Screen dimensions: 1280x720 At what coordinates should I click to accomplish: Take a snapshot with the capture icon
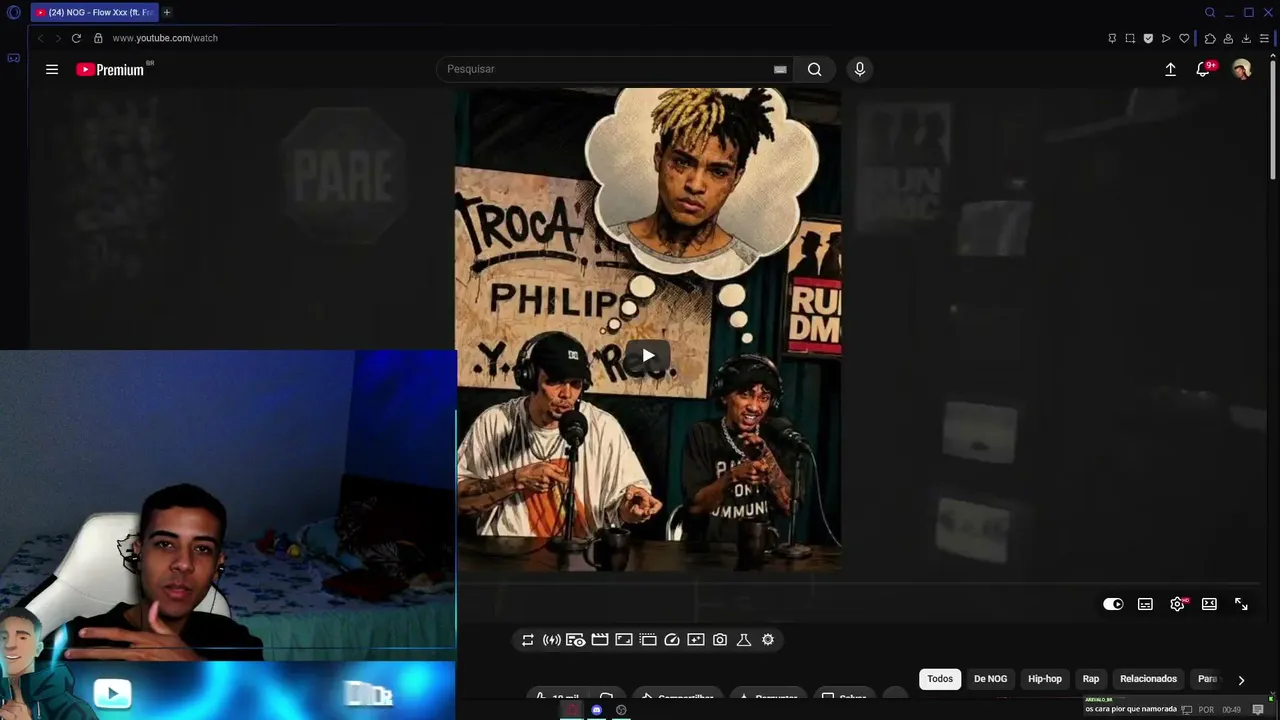pyautogui.click(x=1130, y=38)
